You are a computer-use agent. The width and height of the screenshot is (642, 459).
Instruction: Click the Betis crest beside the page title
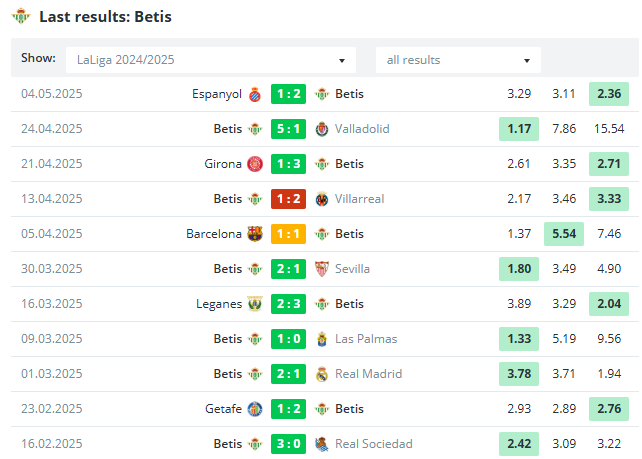[x=21, y=16]
